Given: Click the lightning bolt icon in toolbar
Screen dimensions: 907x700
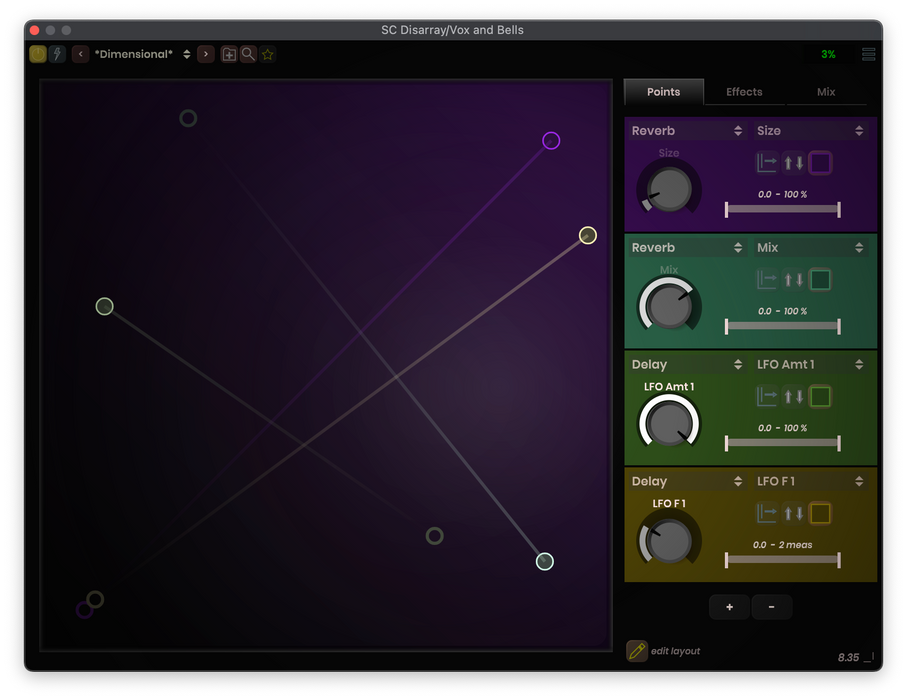Looking at the screenshot, I should (x=57, y=54).
